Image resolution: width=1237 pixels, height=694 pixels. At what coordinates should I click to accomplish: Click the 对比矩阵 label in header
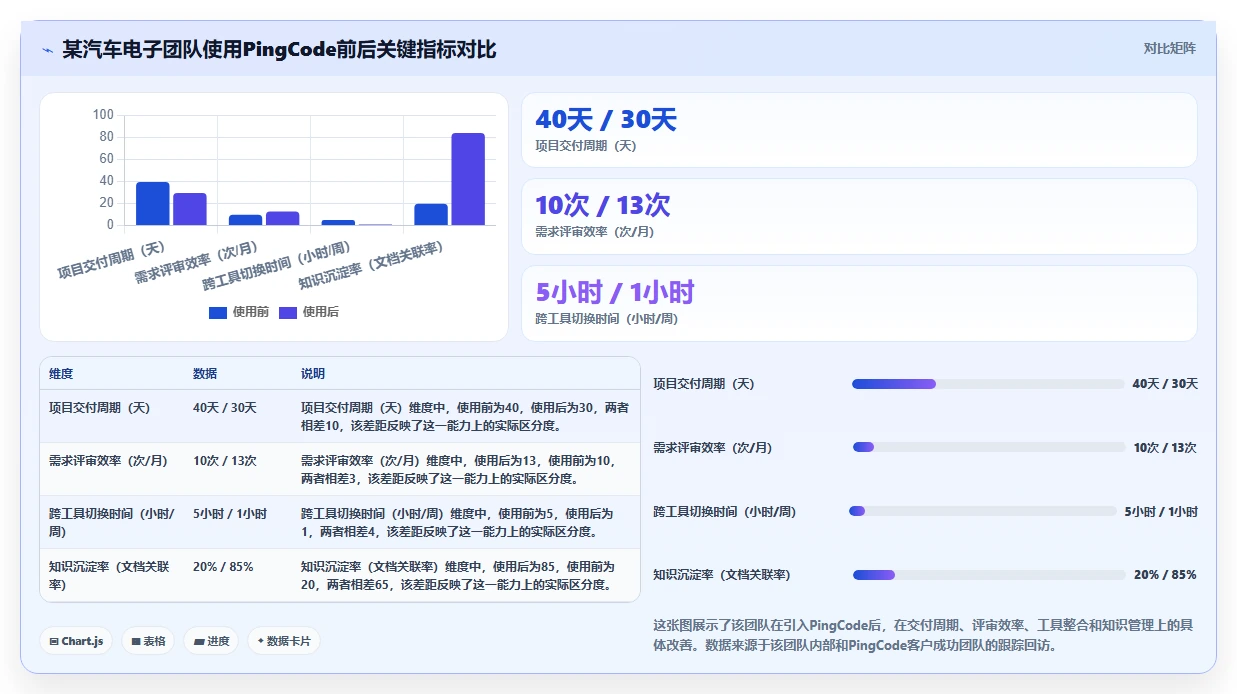pos(1169,48)
